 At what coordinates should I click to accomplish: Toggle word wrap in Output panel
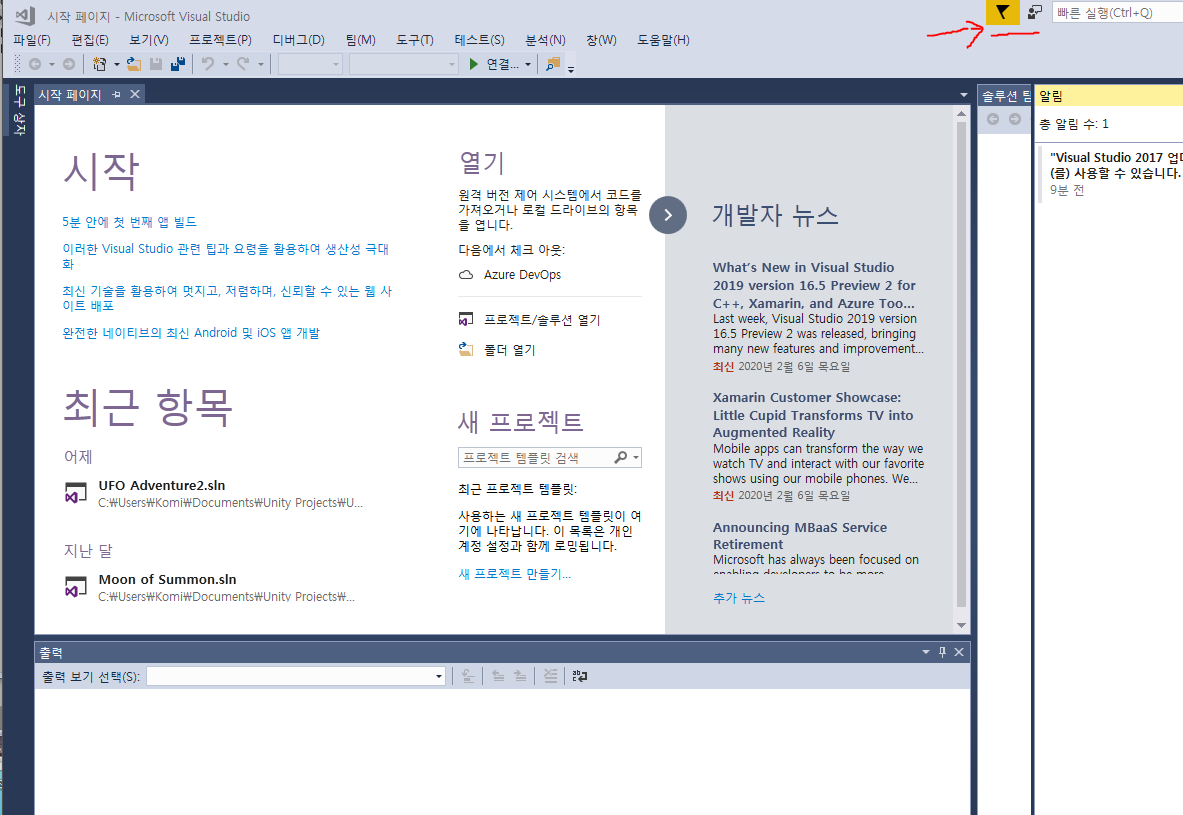coord(579,676)
